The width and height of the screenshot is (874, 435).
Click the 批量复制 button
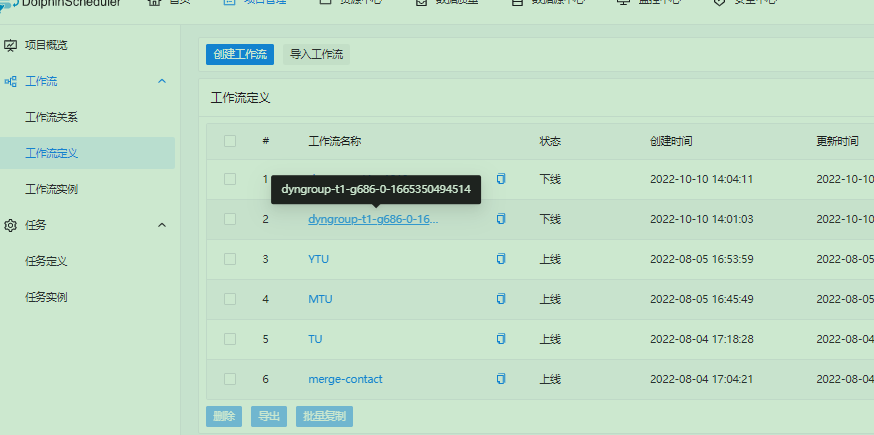324,417
